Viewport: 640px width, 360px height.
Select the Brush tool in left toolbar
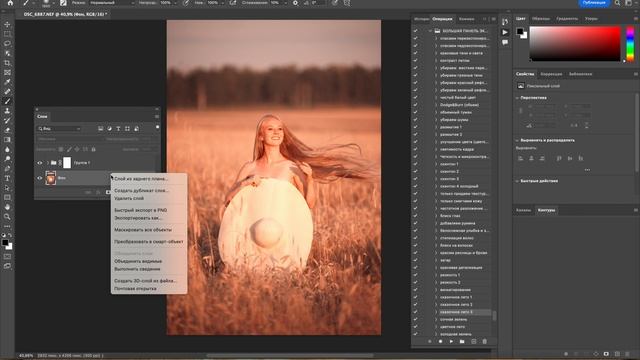(7, 101)
